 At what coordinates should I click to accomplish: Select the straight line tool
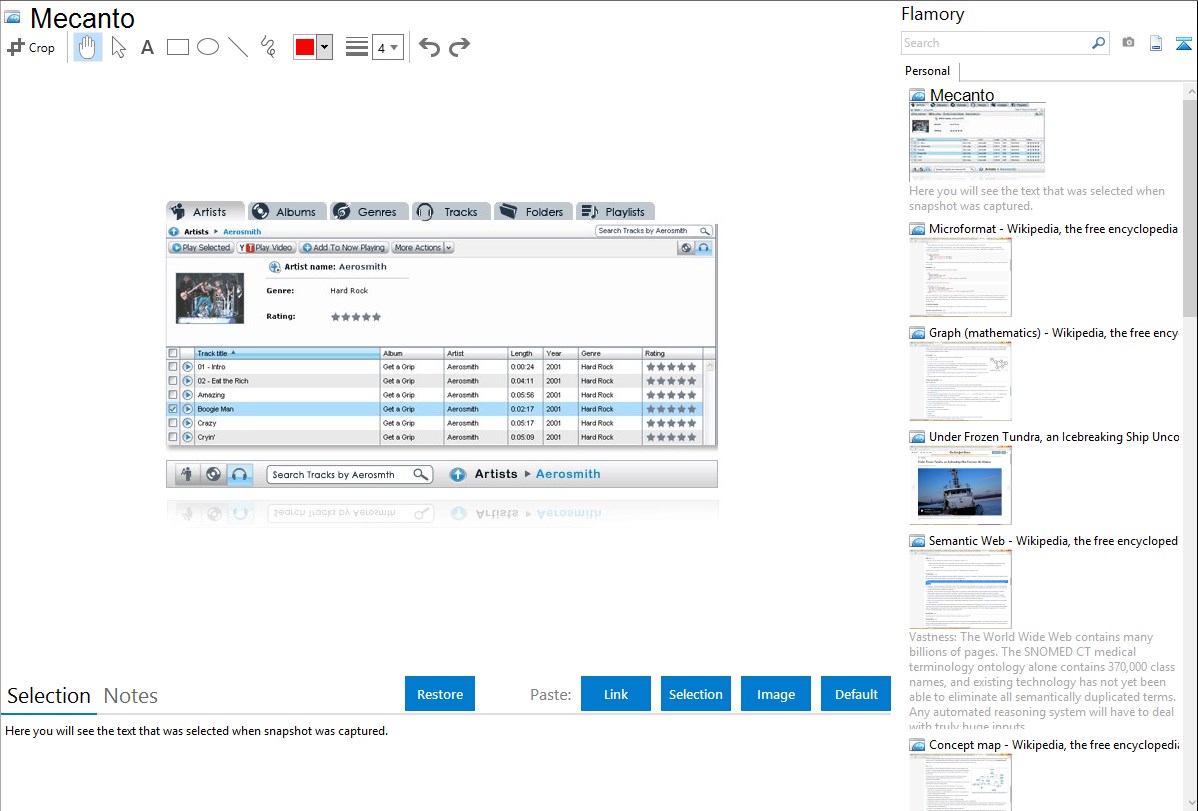point(237,47)
